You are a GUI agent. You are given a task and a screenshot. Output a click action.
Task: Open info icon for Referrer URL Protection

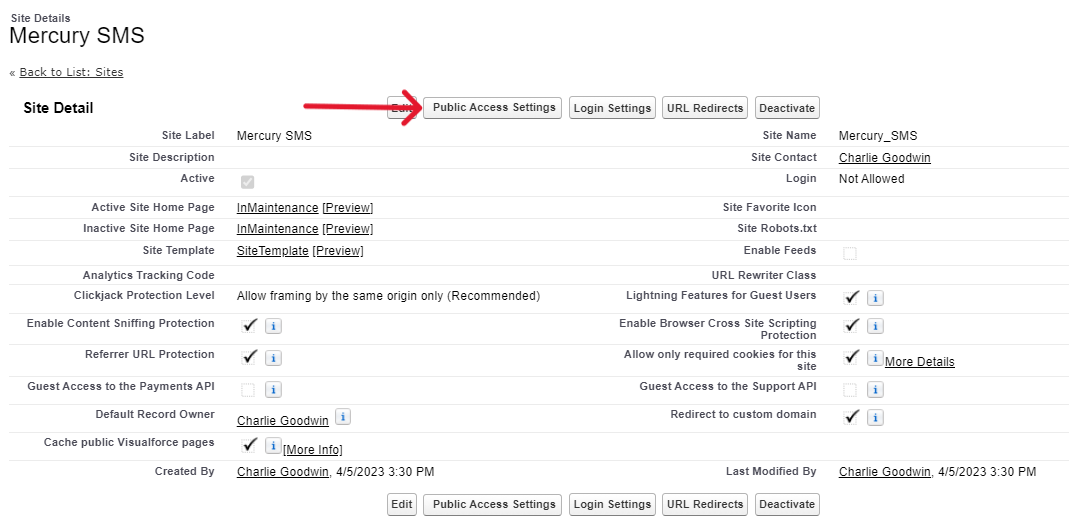tap(273, 358)
